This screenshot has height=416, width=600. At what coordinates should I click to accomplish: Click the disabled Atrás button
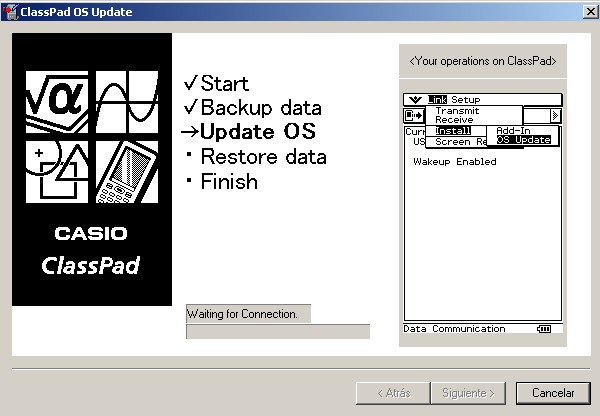coord(393,393)
